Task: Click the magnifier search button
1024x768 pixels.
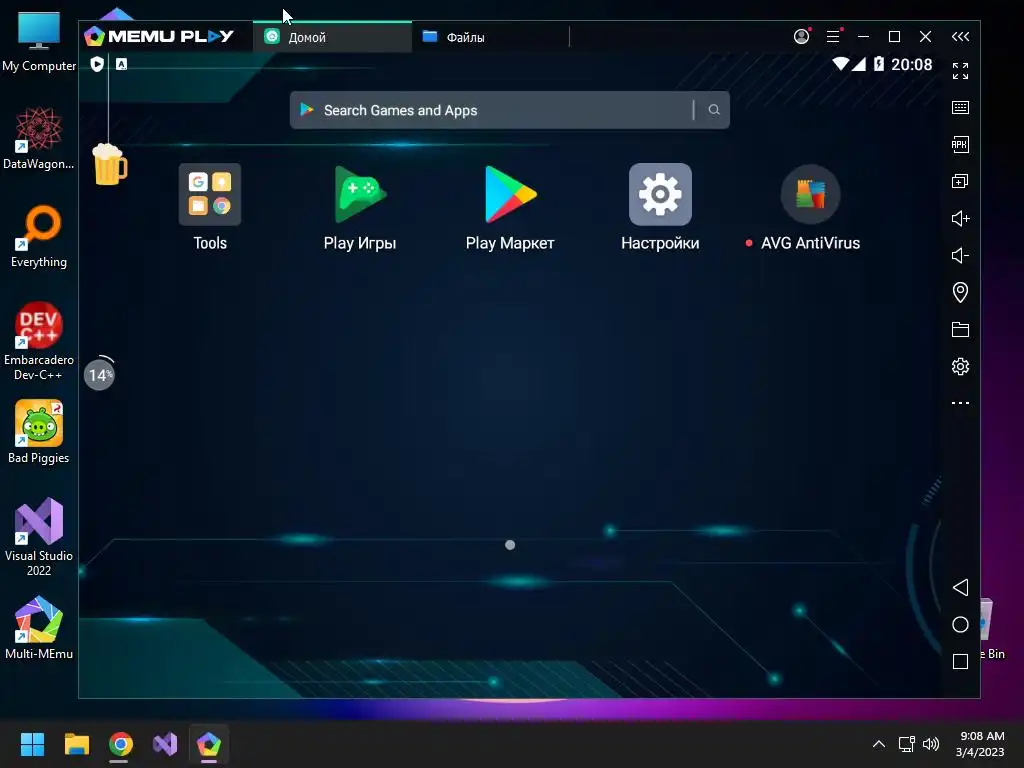Action: point(714,110)
